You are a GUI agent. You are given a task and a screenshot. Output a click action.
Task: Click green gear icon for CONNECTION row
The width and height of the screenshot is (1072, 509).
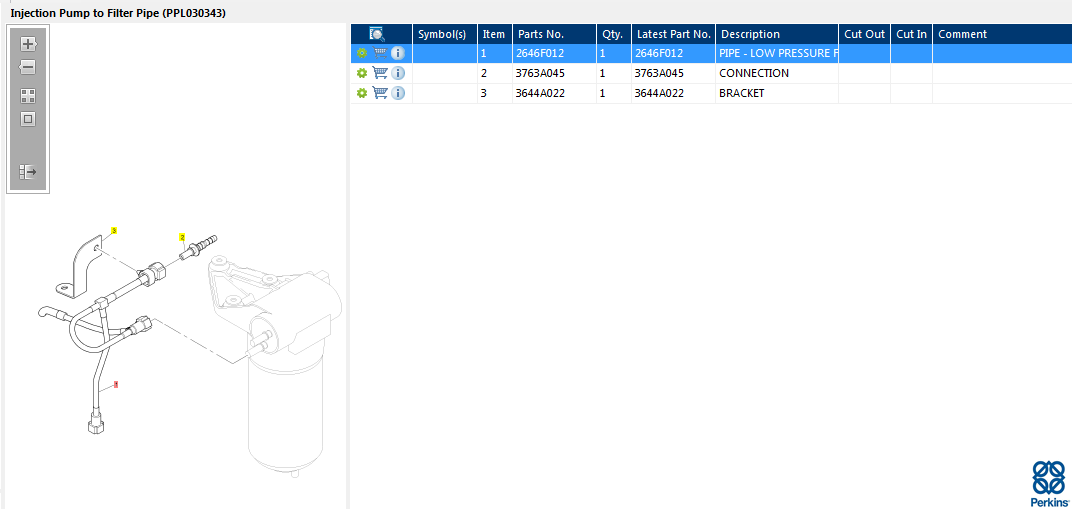tap(362, 73)
